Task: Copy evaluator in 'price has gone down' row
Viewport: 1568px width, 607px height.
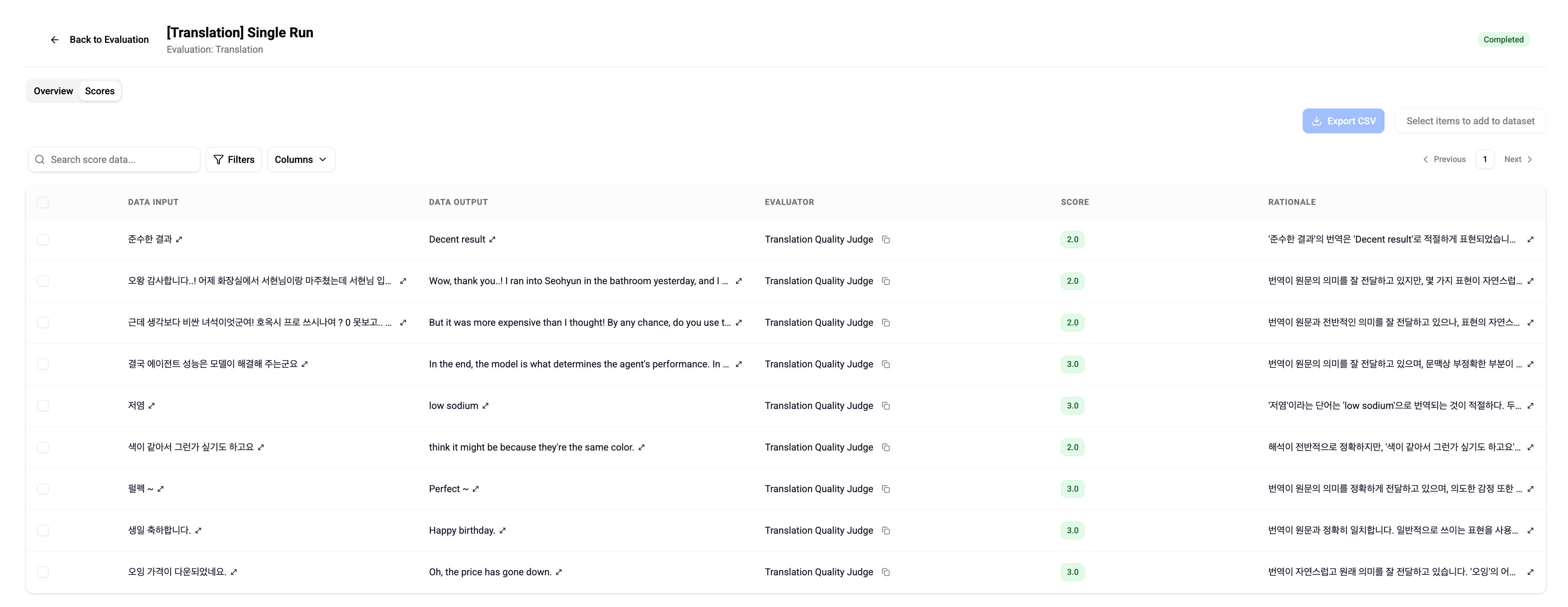Action: [x=886, y=572]
